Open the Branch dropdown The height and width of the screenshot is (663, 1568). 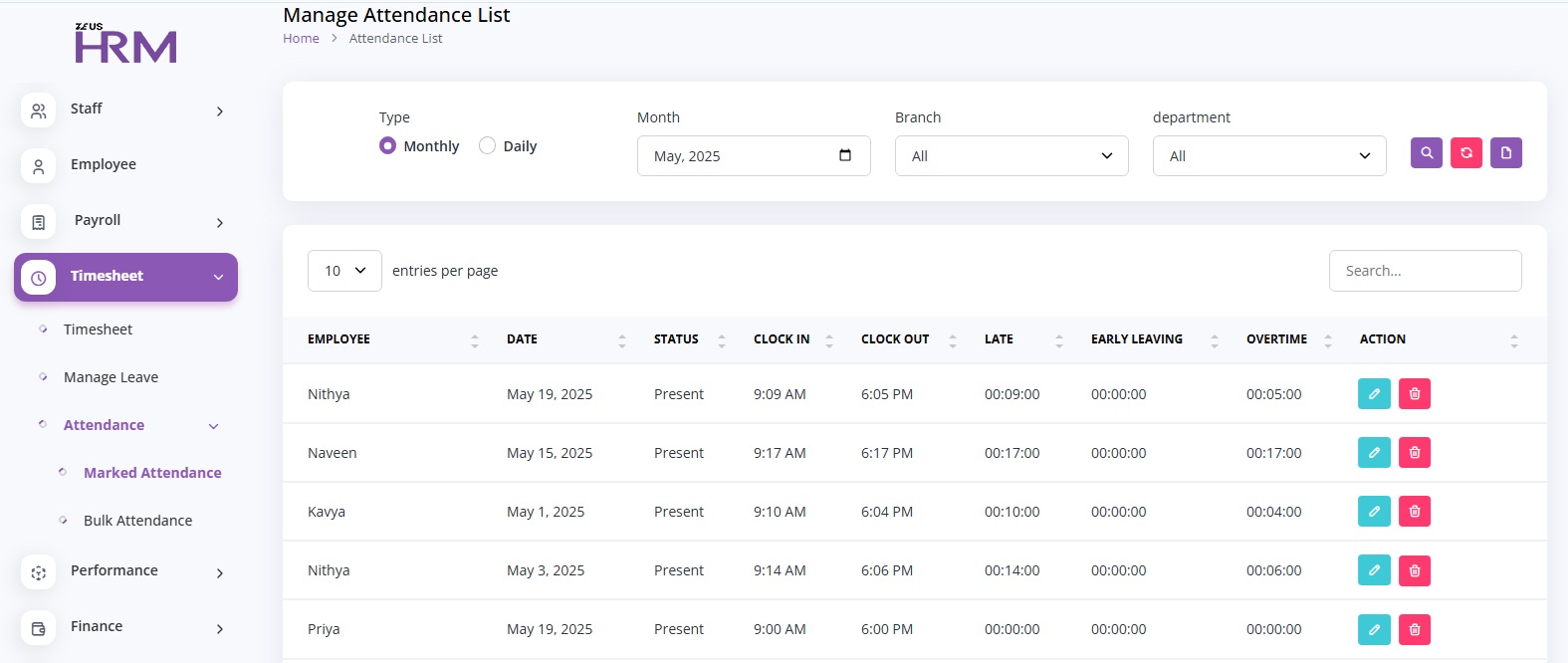point(1010,156)
